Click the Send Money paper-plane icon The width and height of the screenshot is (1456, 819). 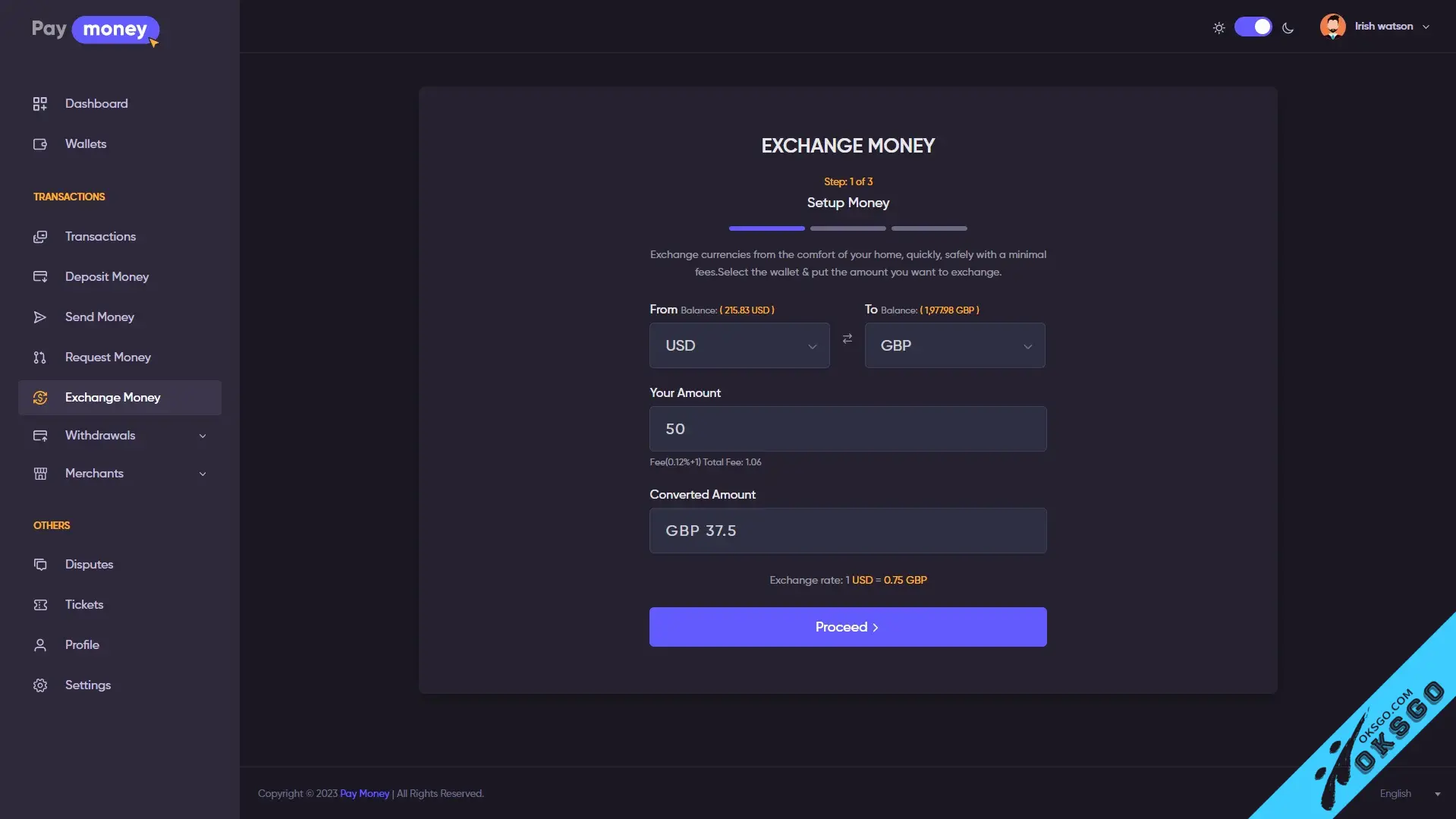[40, 317]
